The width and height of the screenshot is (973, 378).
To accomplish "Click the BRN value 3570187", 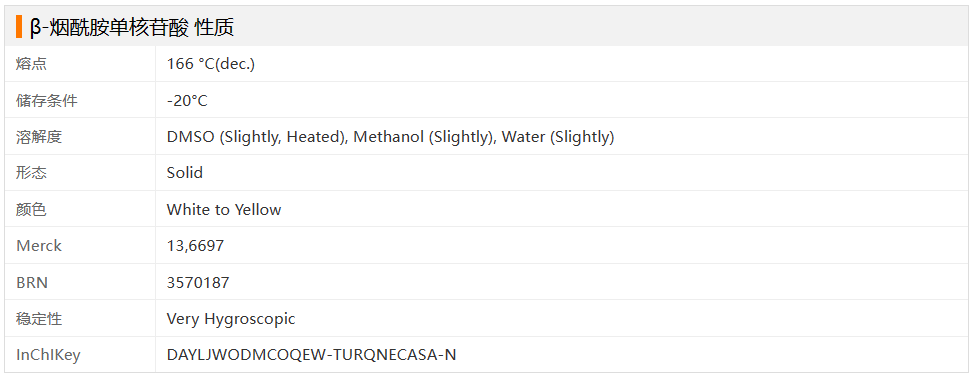I will click(198, 283).
